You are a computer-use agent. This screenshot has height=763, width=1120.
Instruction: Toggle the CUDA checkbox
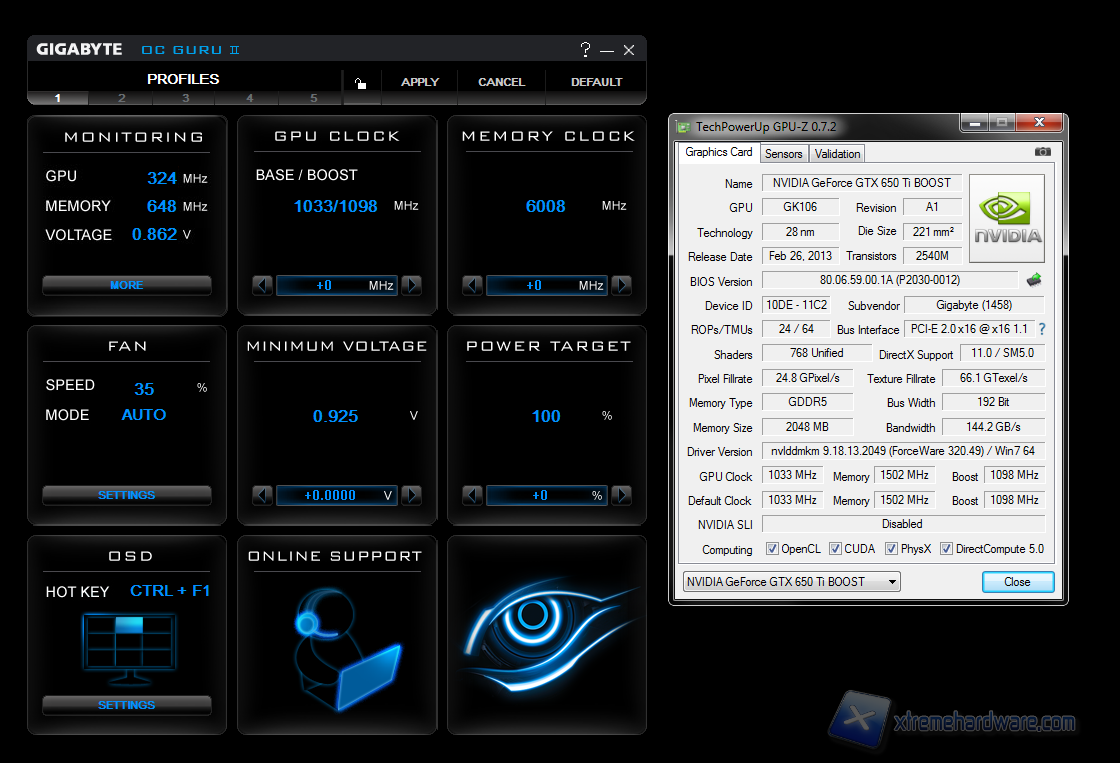[834, 549]
